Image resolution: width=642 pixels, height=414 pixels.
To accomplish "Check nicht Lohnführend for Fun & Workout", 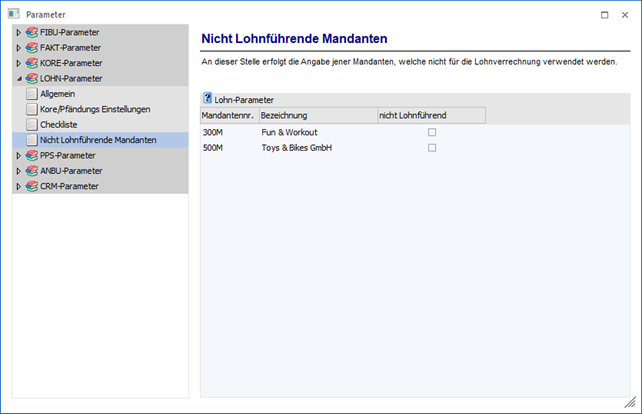I will (x=432, y=132).
